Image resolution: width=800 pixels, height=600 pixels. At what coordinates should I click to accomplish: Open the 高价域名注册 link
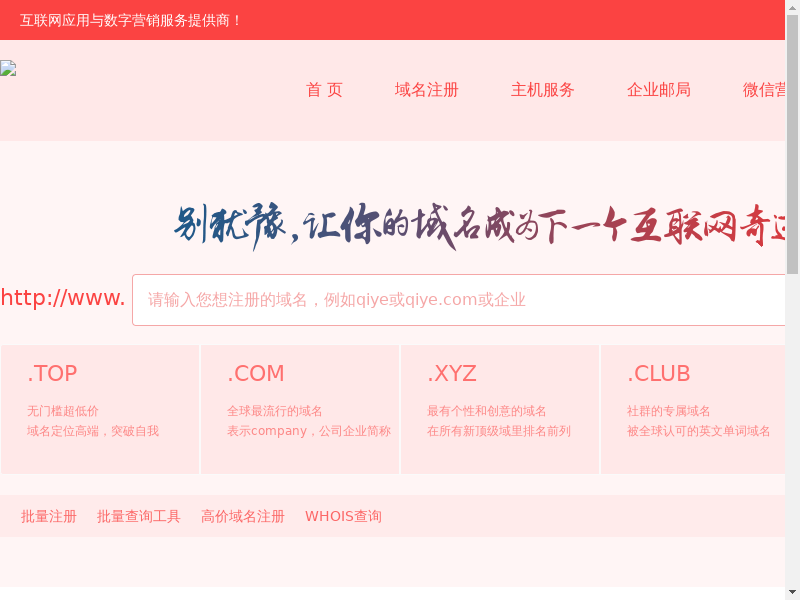click(x=243, y=516)
